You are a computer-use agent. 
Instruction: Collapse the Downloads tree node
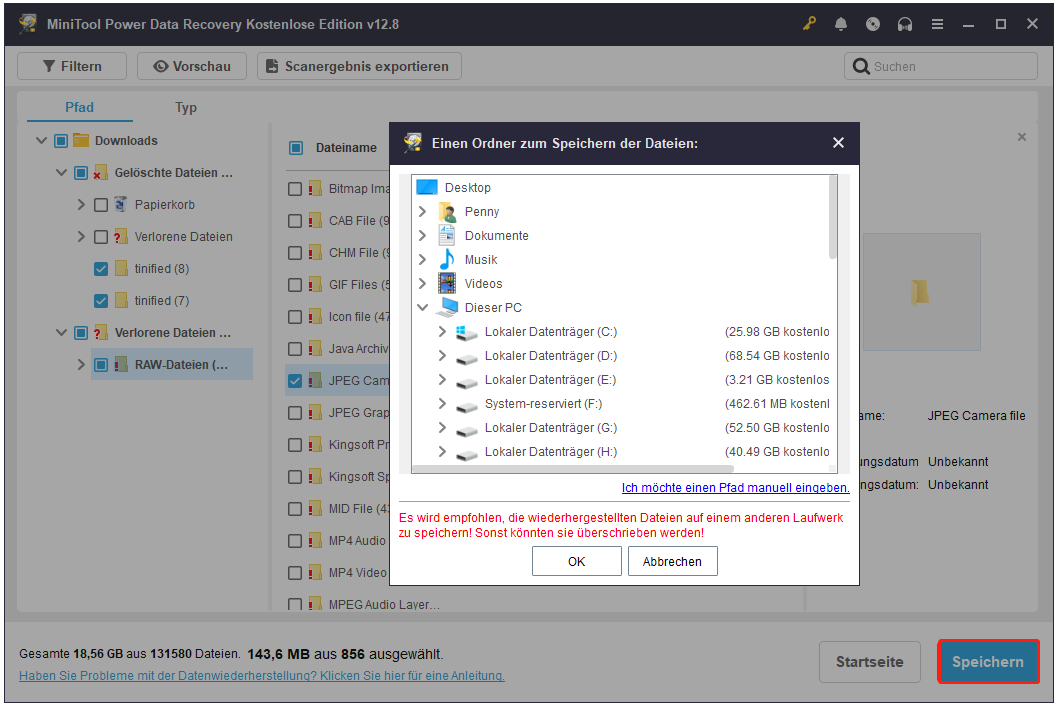(x=41, y=140)
